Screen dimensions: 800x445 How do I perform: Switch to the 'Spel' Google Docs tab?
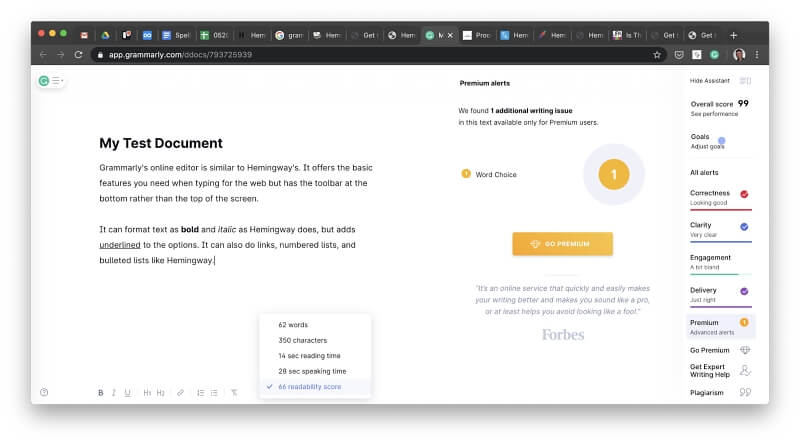tap(176, 35)
